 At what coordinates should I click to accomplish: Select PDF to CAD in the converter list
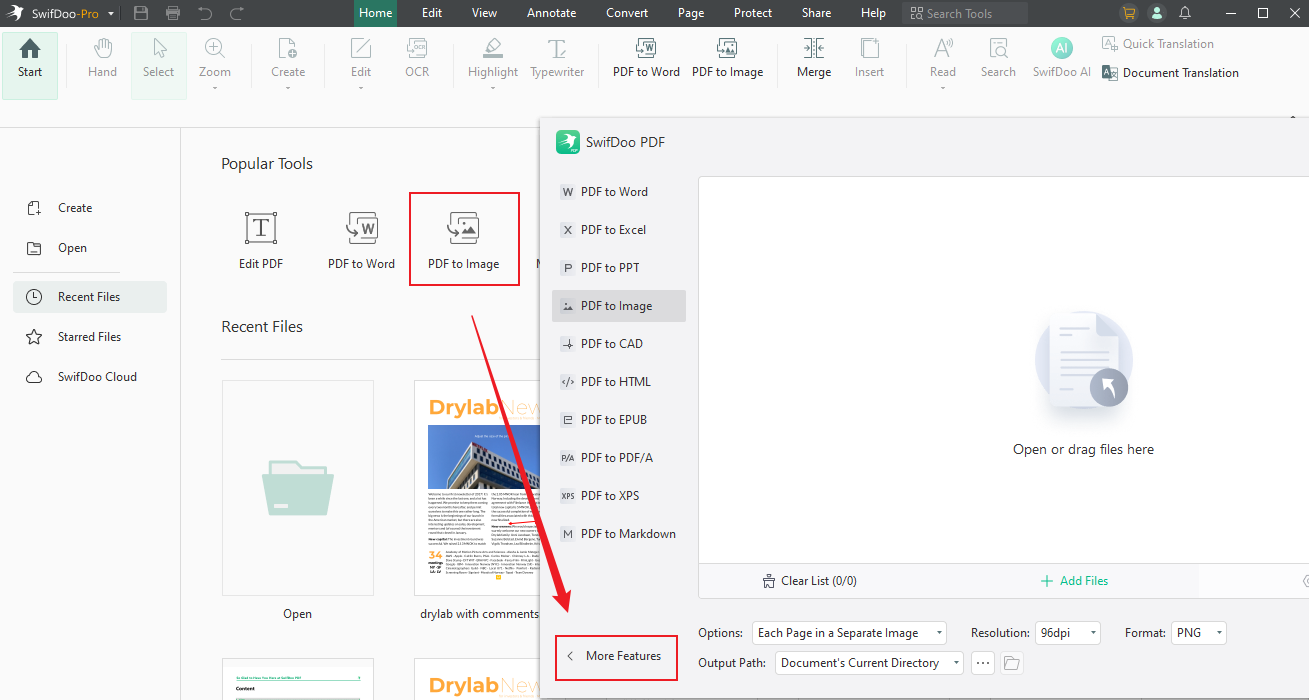click(x=617, y=343)
